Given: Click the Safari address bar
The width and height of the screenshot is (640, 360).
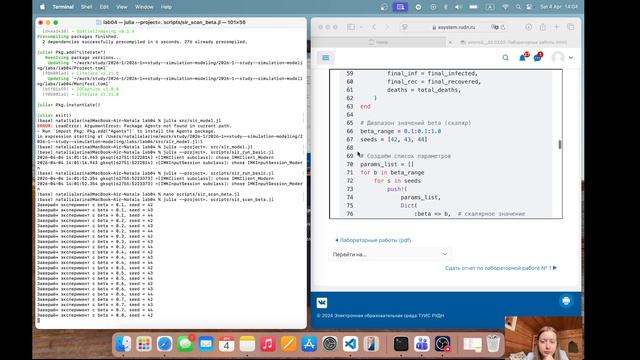Looking at the screenshot, I should [x=453, y=27].
